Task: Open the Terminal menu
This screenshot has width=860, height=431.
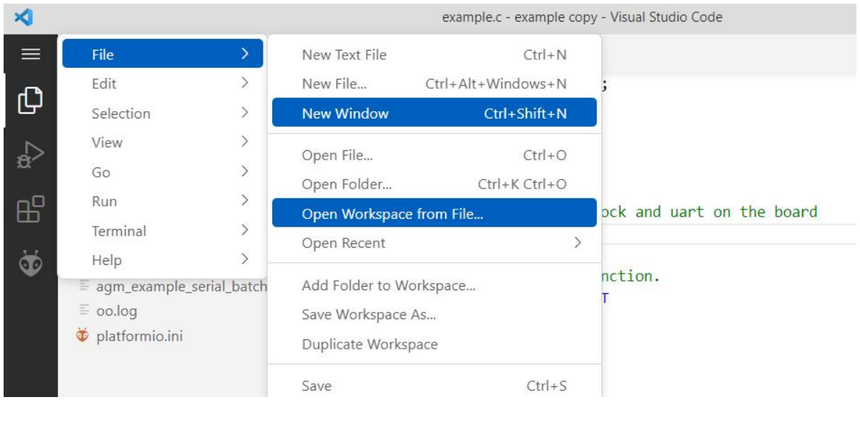Action: 162,230
